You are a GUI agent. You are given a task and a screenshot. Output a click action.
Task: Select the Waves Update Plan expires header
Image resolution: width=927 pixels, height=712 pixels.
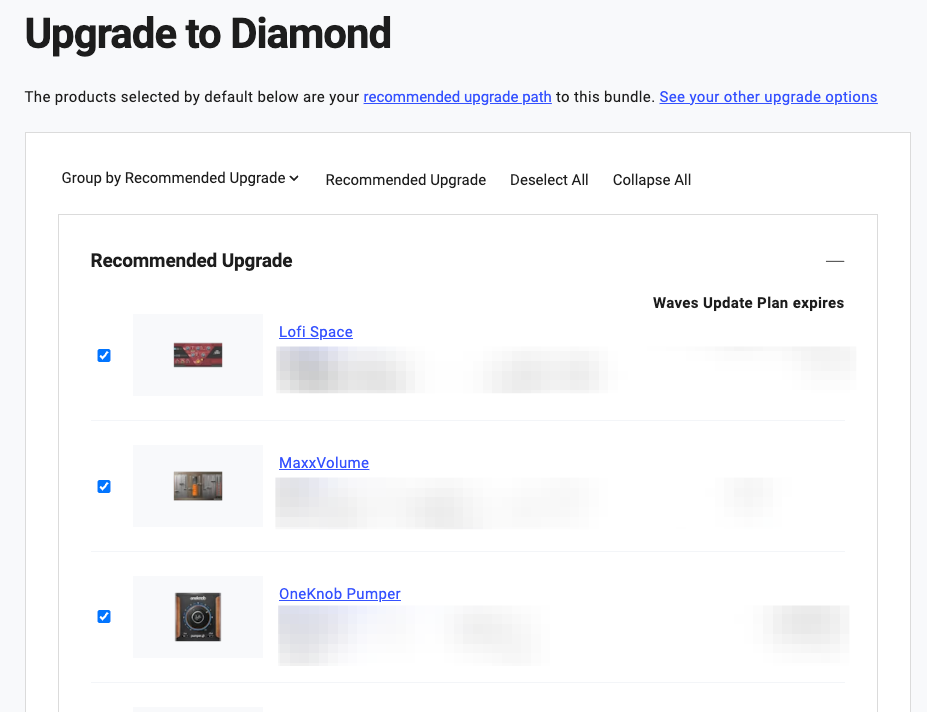(x=748, y=303)
